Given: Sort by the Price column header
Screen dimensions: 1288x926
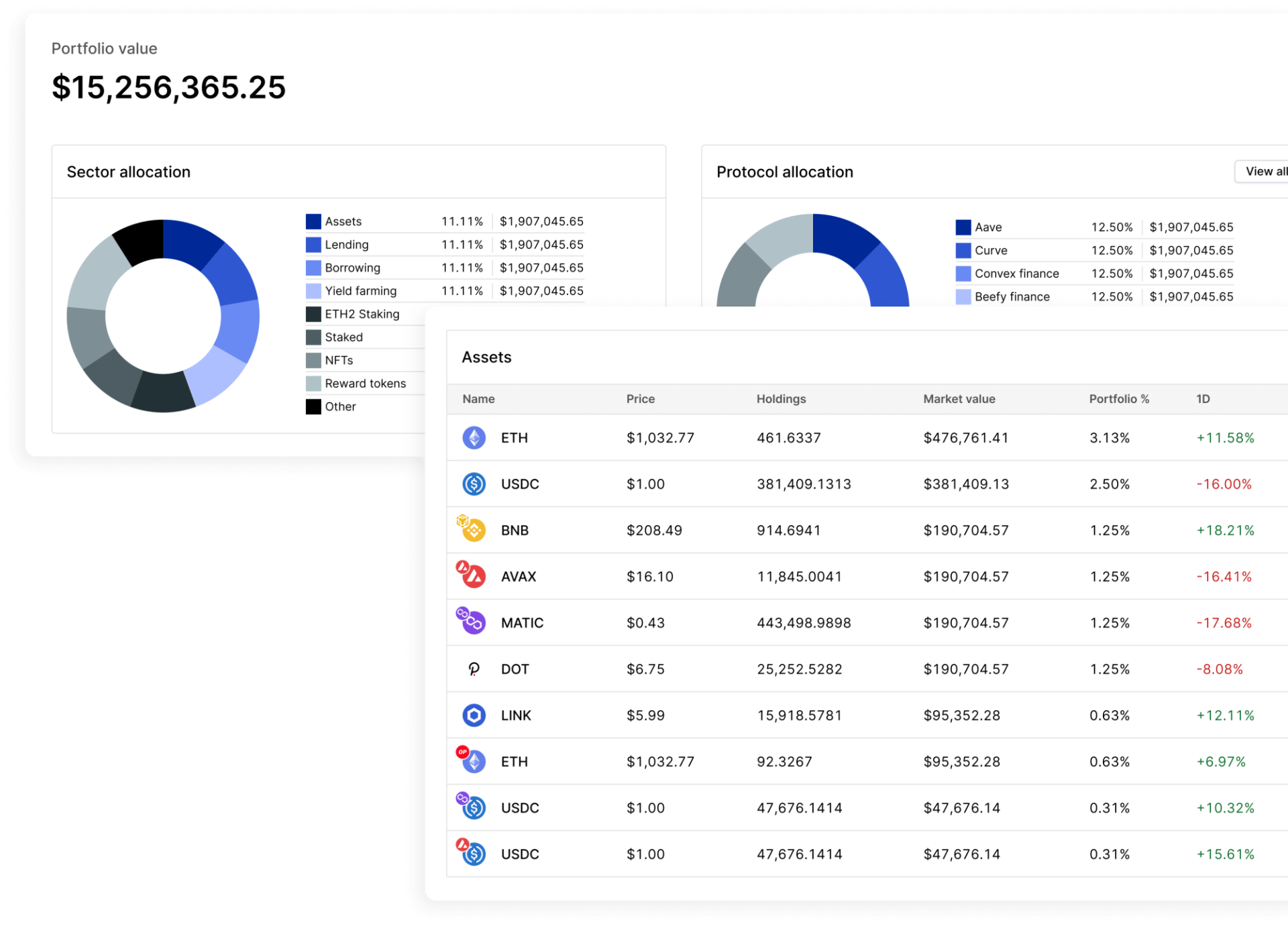Looking at the screenshot, I should pyautogui.click(x=640, y=399).
